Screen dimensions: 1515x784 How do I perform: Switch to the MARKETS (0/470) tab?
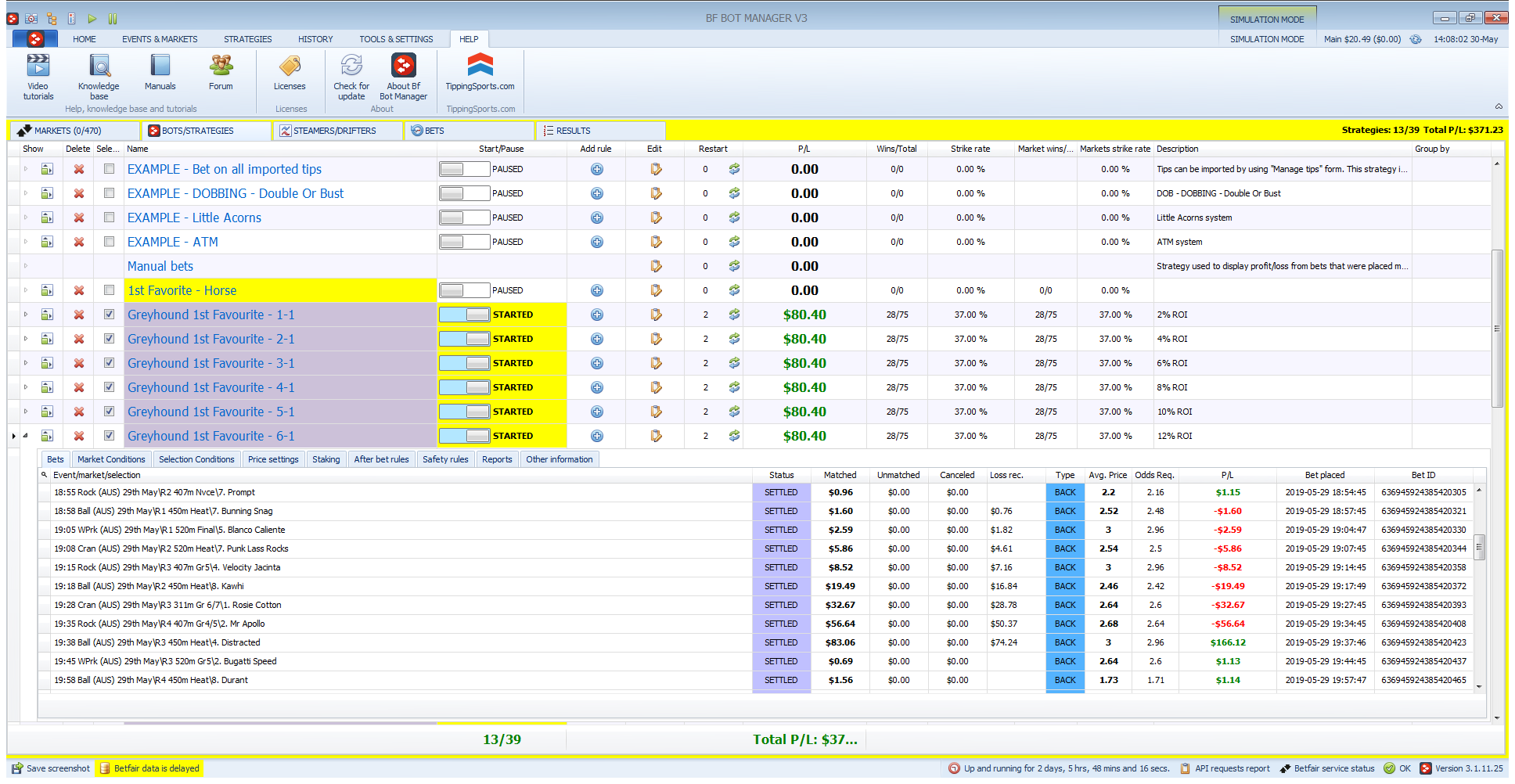[x=74, y=131]
